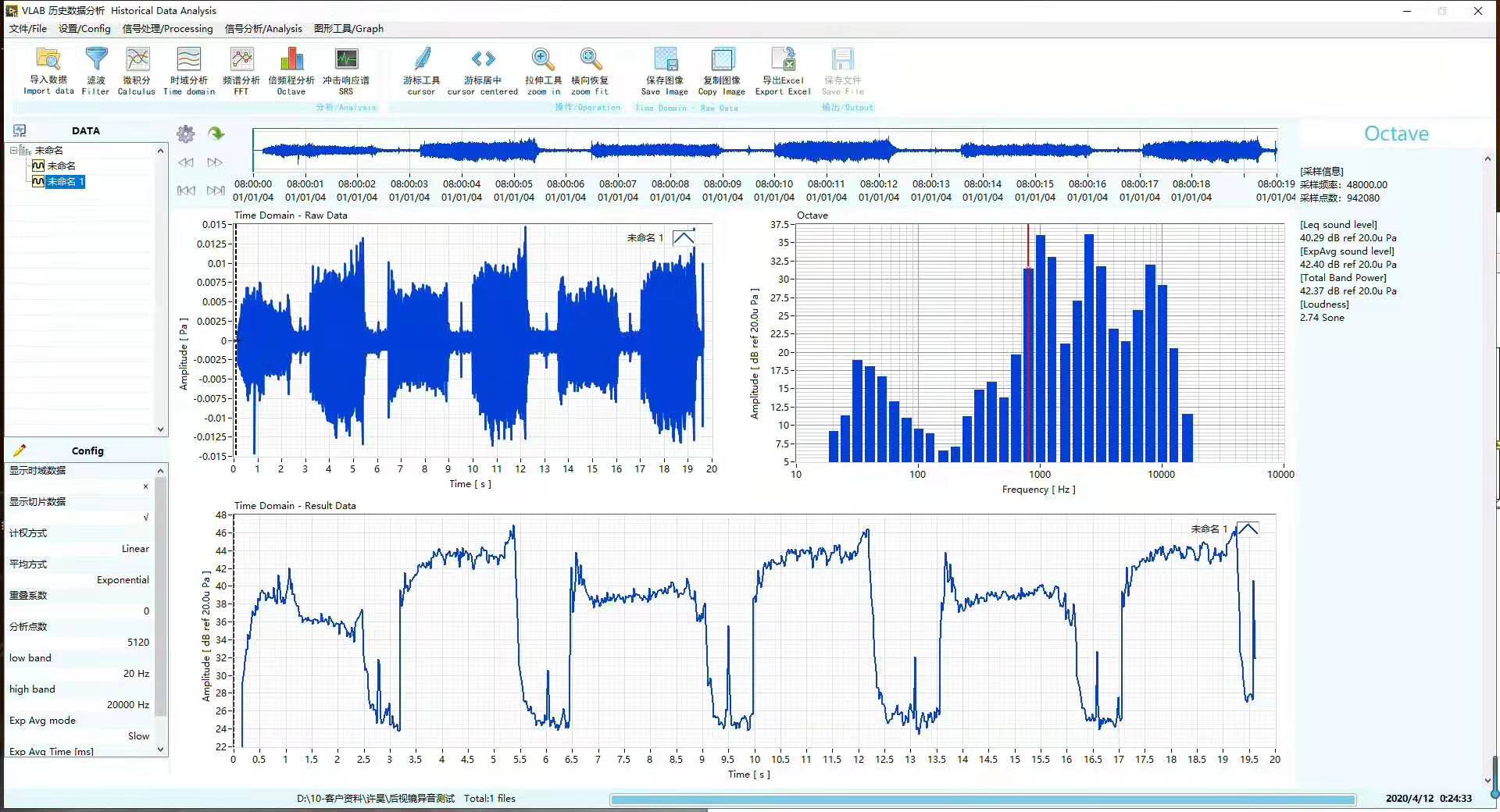The height and width of the screenshot is (812, 1500).
Task: Click the Config pencil icon
Action: point(20,451)
